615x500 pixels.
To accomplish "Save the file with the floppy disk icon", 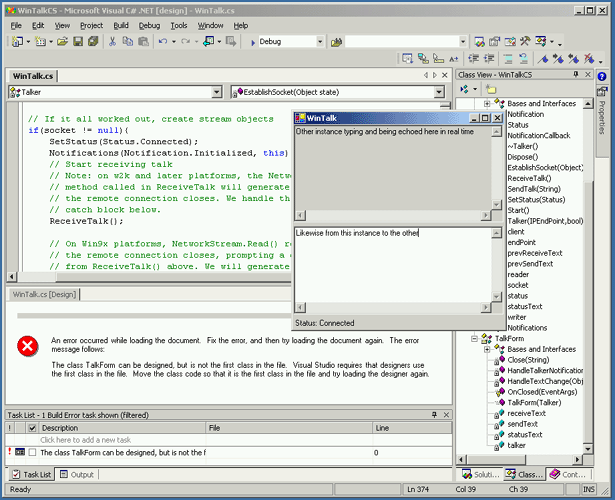I will click(78, 42).
